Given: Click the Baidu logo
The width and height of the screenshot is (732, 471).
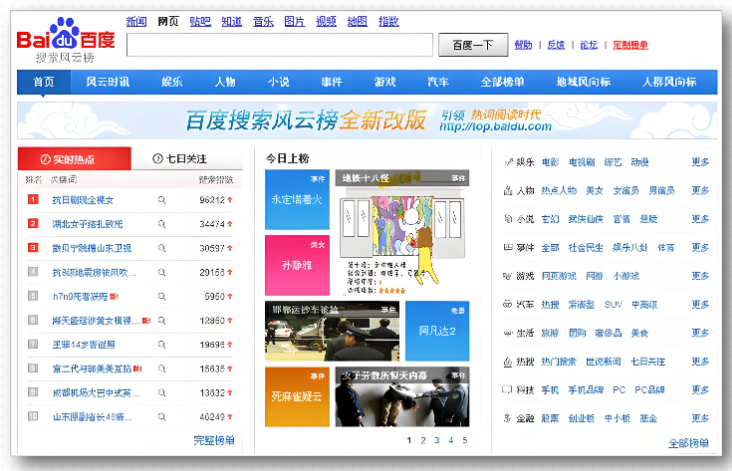Looking at the screenshot, I should click(x=65, y=40).
